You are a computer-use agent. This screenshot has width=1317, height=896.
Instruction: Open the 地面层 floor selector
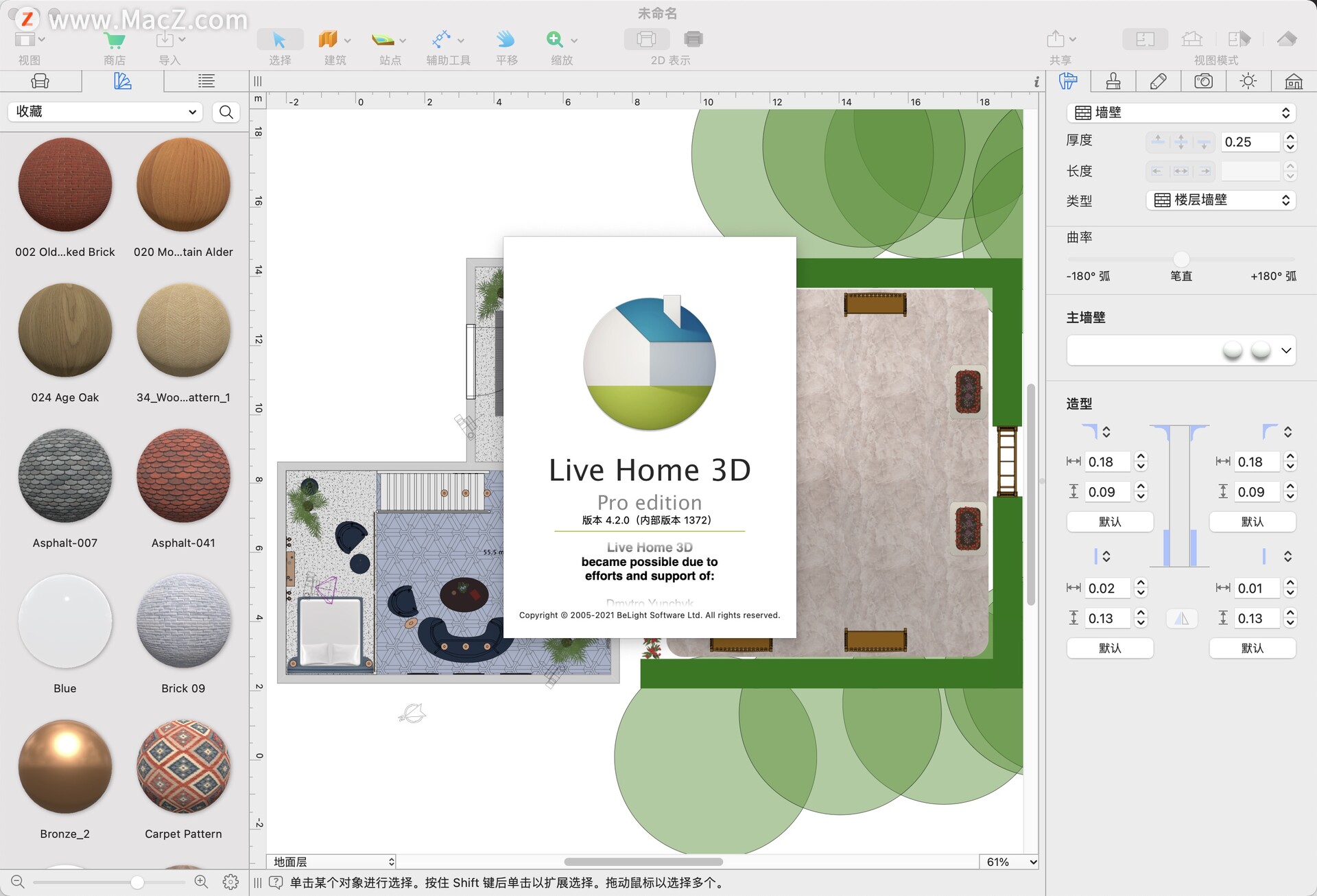coord(332,862)
